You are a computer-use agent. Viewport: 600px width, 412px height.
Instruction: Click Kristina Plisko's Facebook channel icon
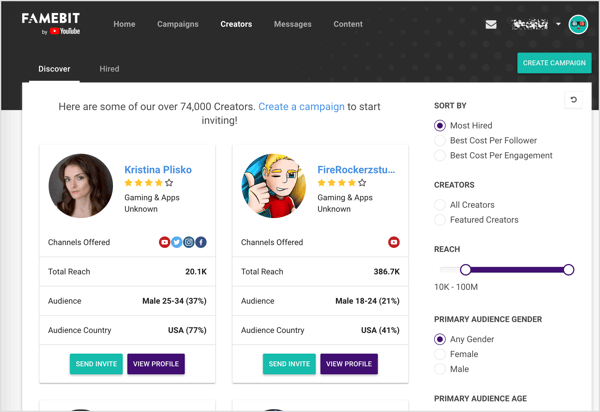[x=201, y=242]
